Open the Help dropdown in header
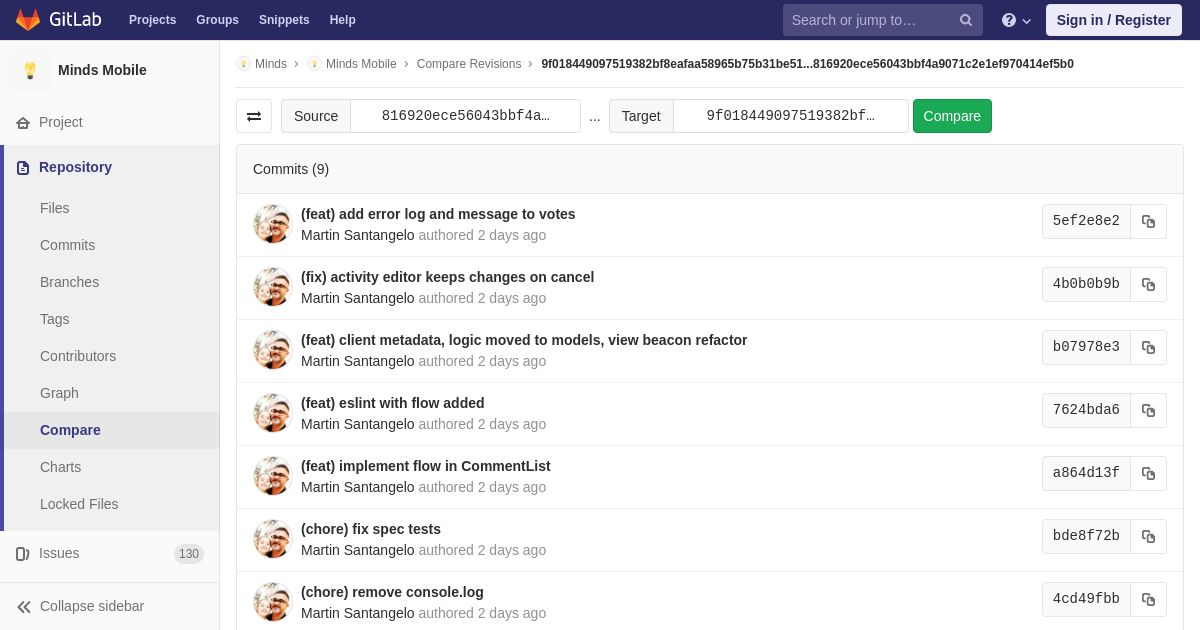This screenshot has width=1200, height=630. tap(1016, 20)
